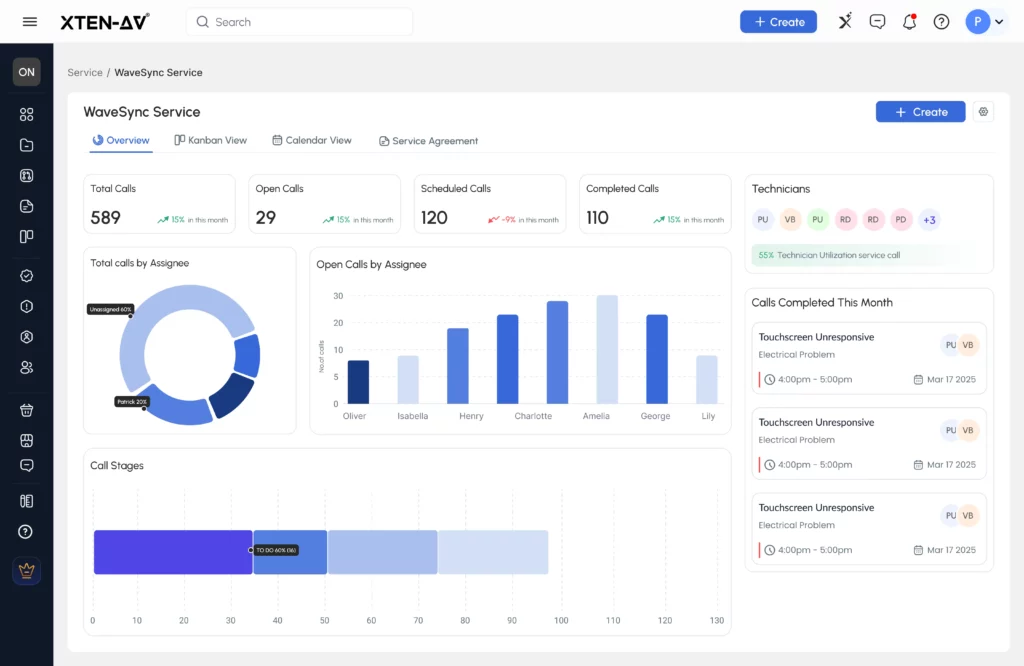Click the header Create button
Screen dimensions: 1024x666
coord(778,22)
